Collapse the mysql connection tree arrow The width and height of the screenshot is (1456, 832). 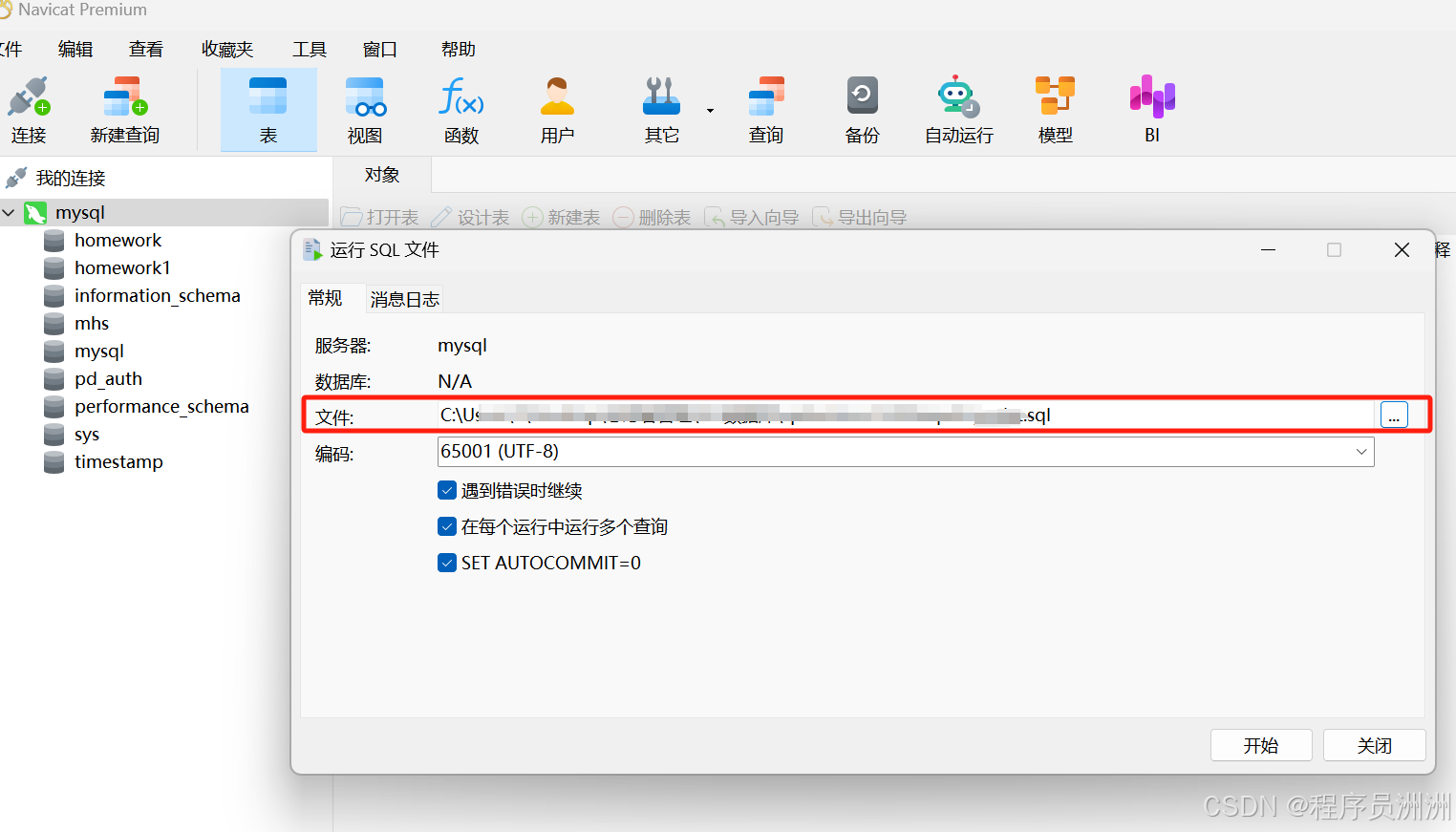coord(9,213)
